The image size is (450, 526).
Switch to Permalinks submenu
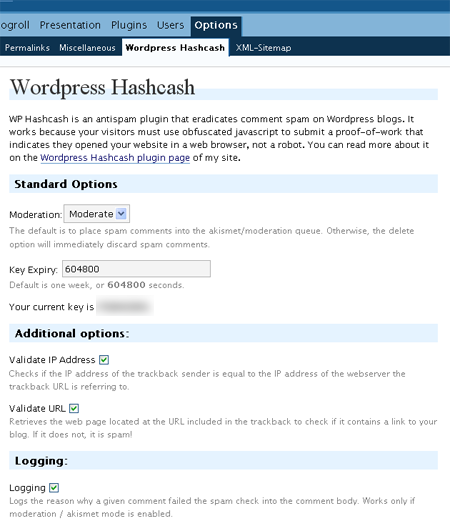click(27, 48)
